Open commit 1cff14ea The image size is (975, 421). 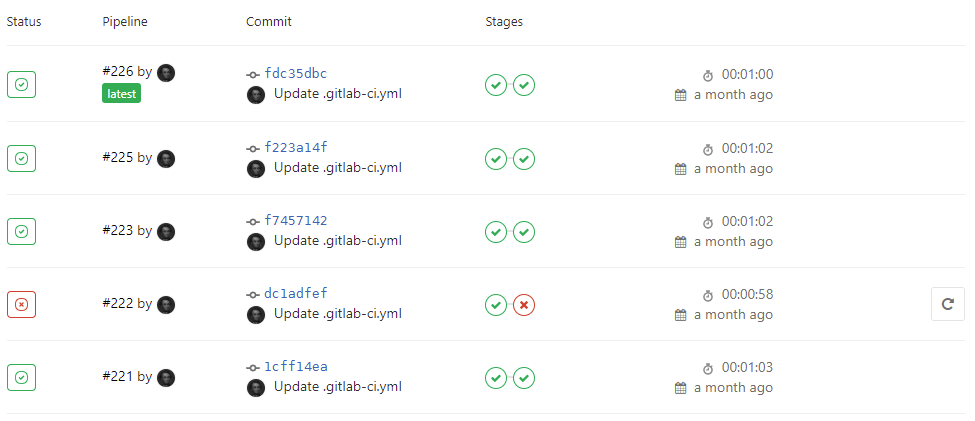296,367
